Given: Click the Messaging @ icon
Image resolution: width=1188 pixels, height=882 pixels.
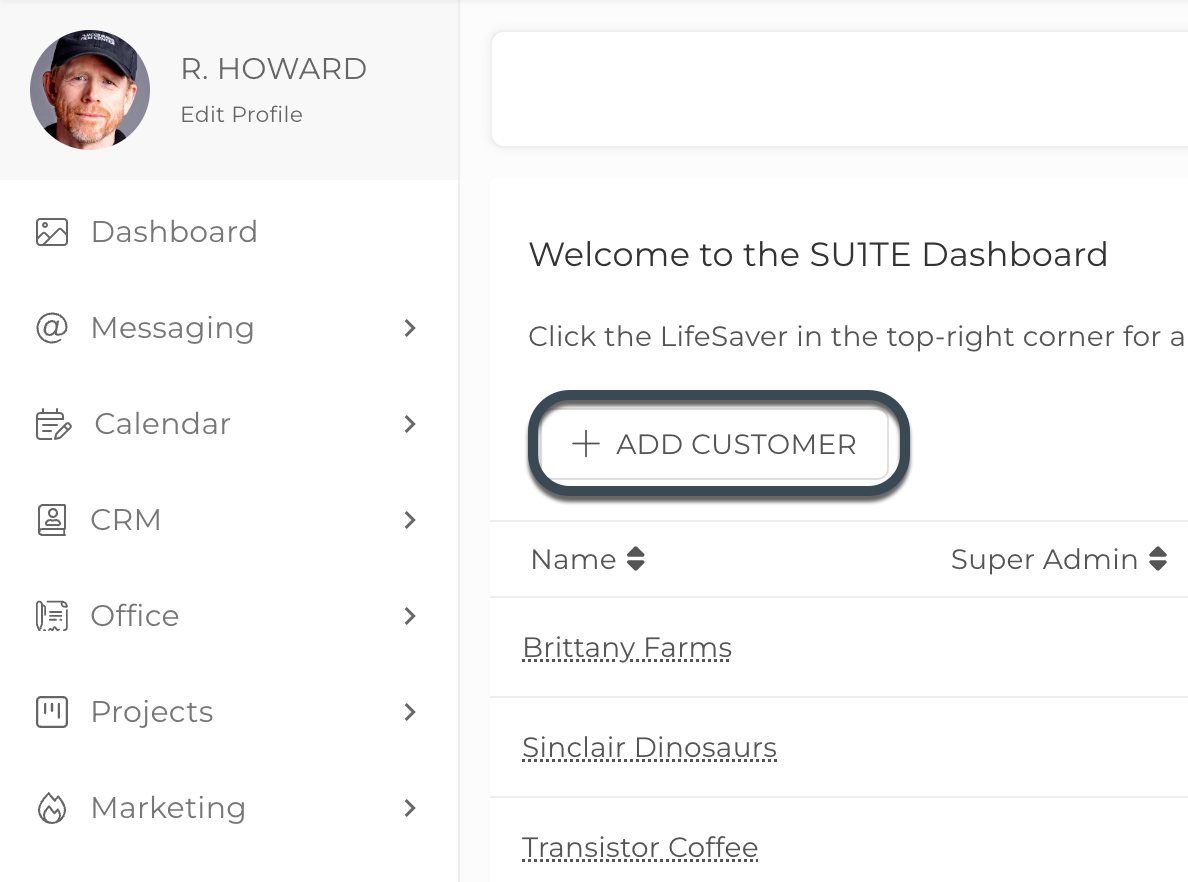Looking at the screenshot, I should click(x=52, y=328).
